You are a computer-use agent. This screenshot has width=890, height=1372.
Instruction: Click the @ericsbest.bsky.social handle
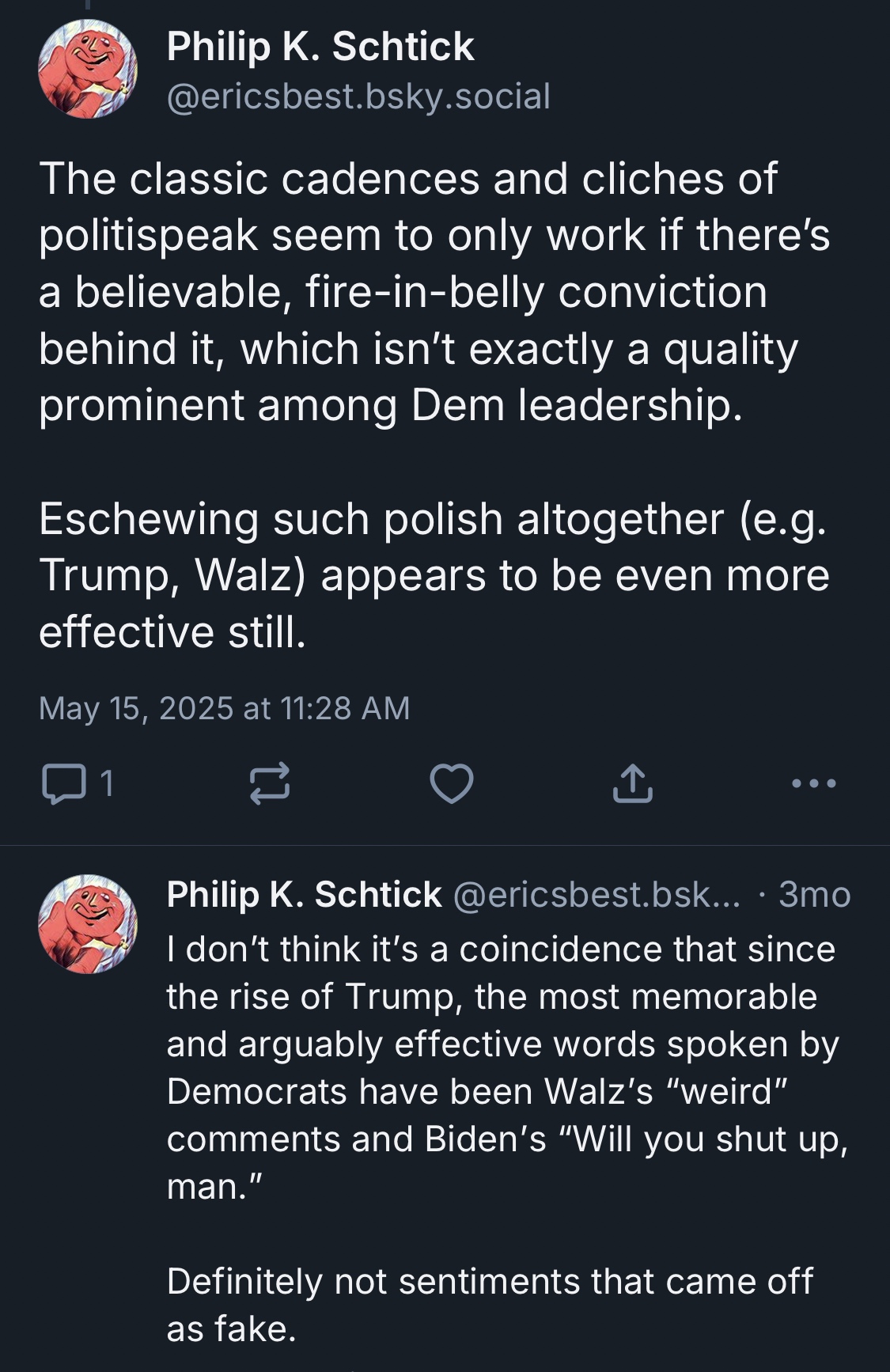(x=358, y=97)
